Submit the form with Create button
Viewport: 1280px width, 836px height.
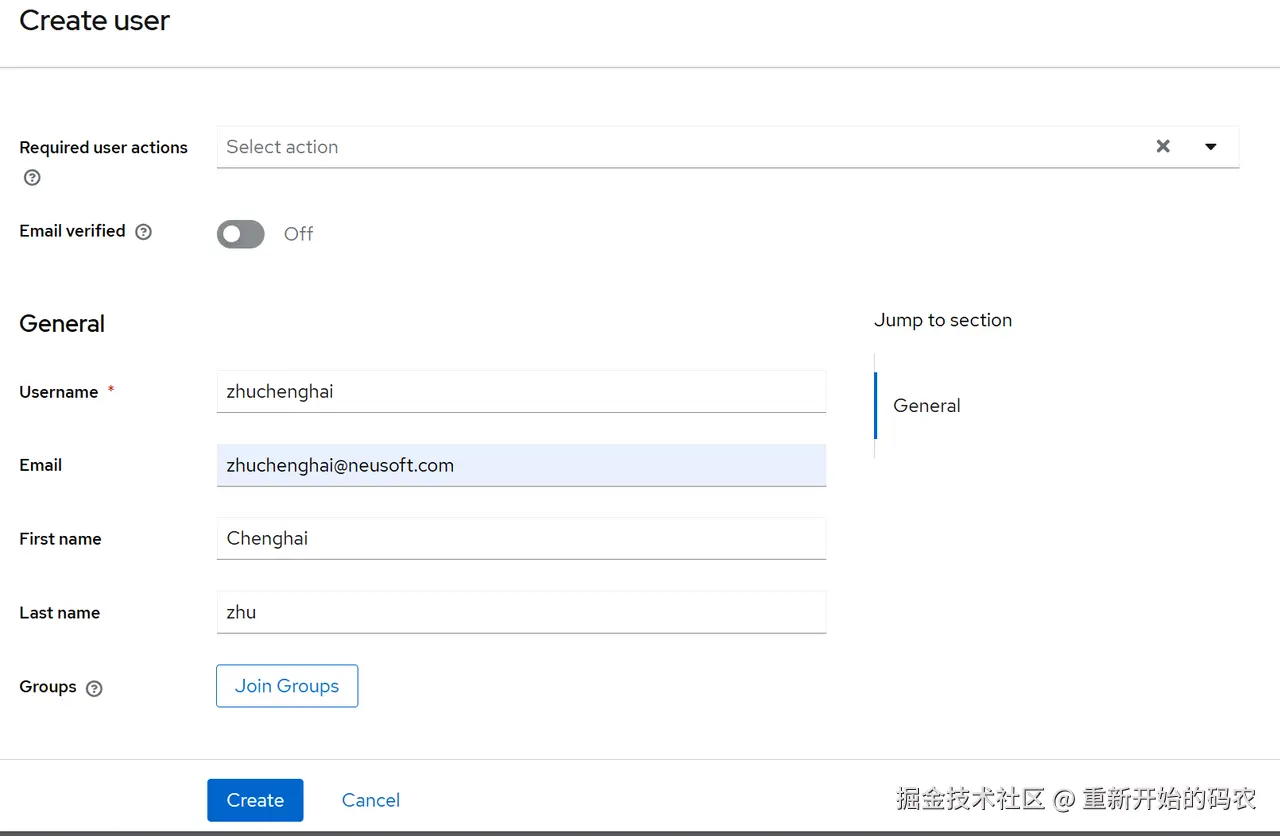click(x=255, y=800)
